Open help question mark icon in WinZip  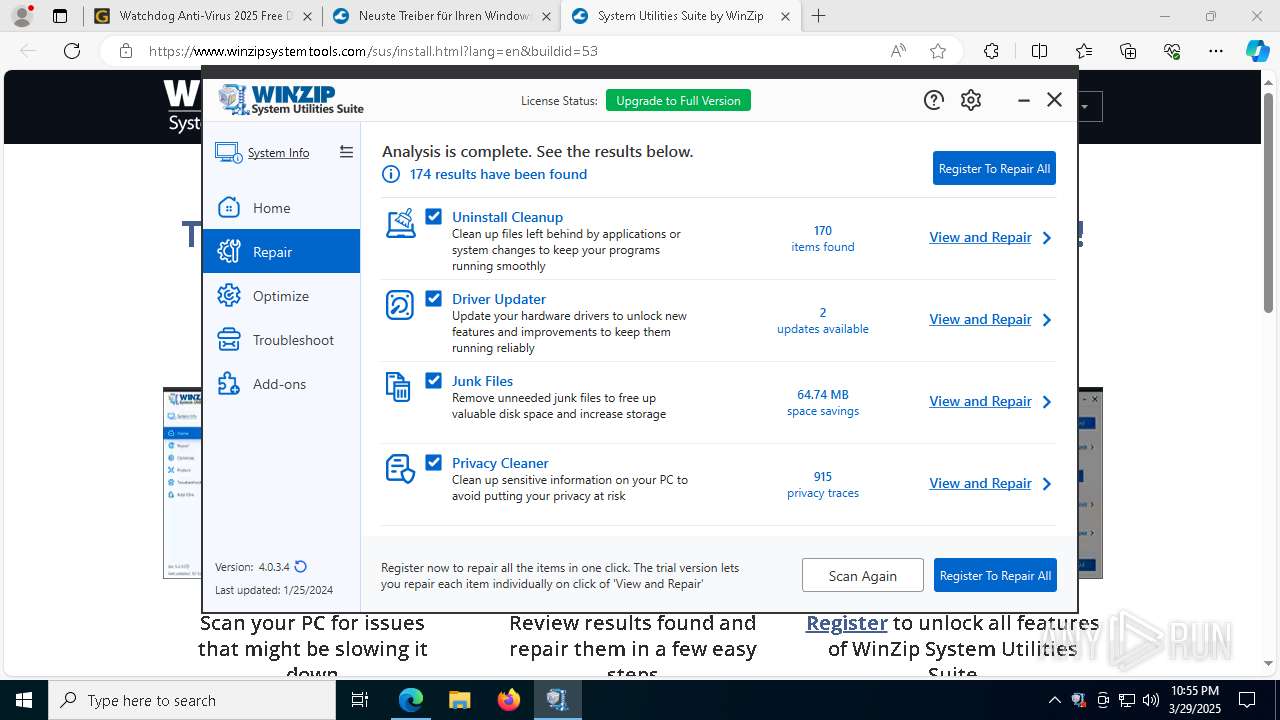(934, 100)
